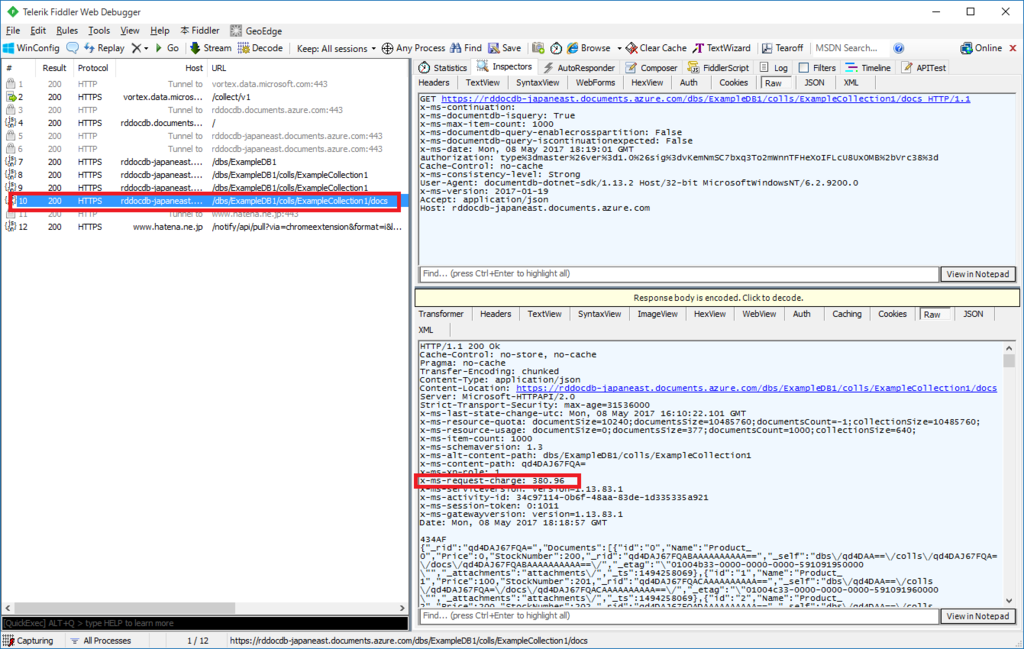The image size is (1024, 649).
Task: Click the timer stopwatch icon
Action: (556, 48)
